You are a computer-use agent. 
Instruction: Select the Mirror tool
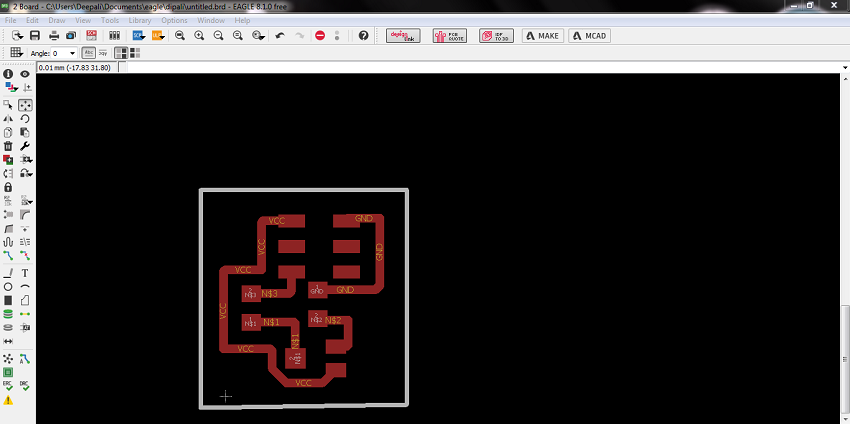[x=8, y=119]
